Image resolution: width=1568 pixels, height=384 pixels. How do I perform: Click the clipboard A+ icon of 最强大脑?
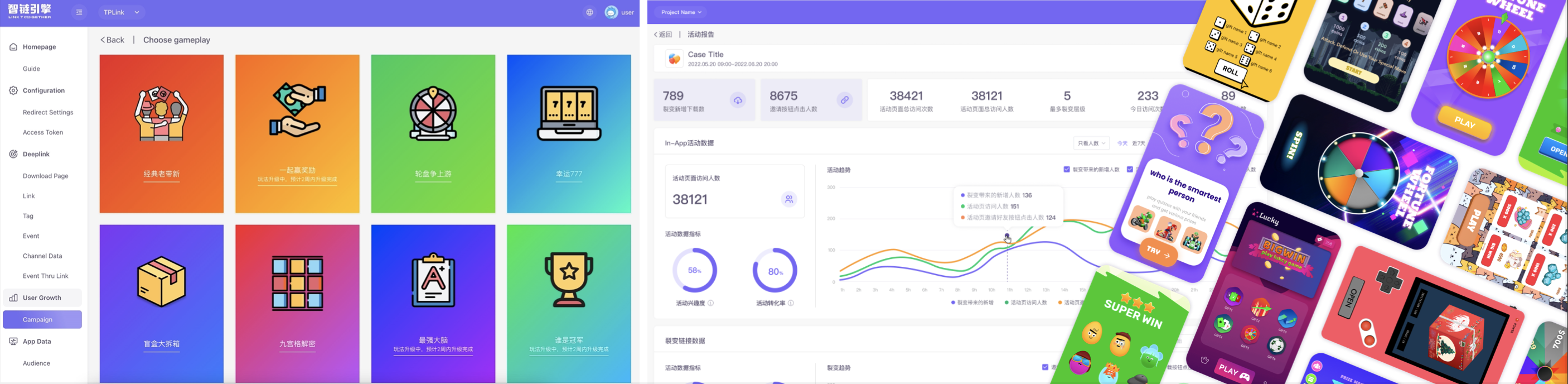point(433,280)
